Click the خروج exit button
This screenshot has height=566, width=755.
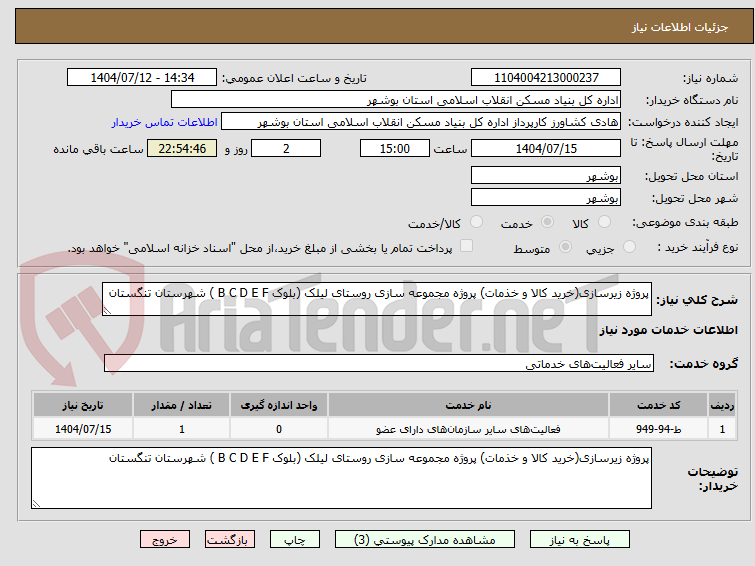pyautogui.click(x=165, y=540)
